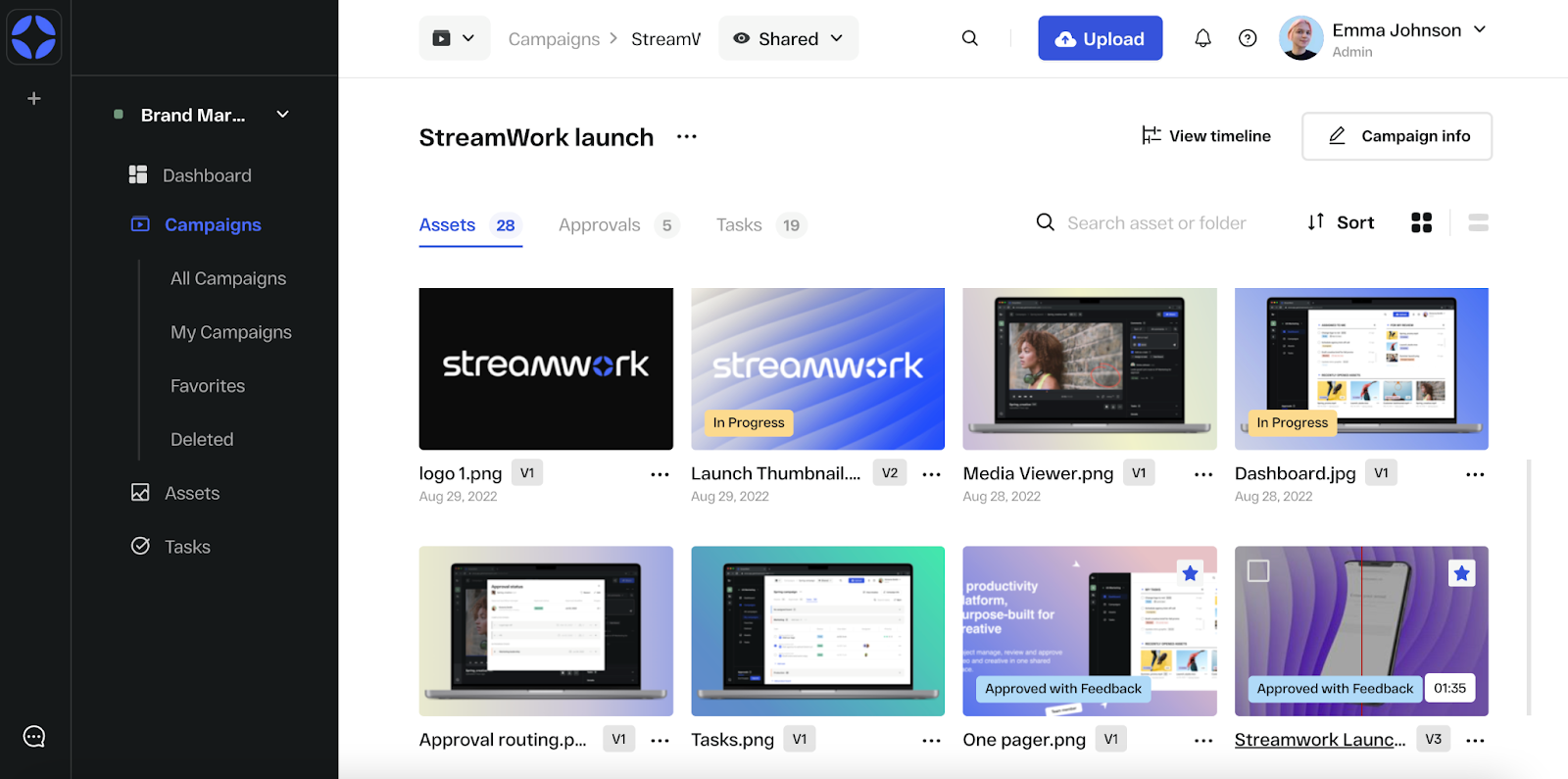Open Deleted in the sidebar

click(202, 440)
